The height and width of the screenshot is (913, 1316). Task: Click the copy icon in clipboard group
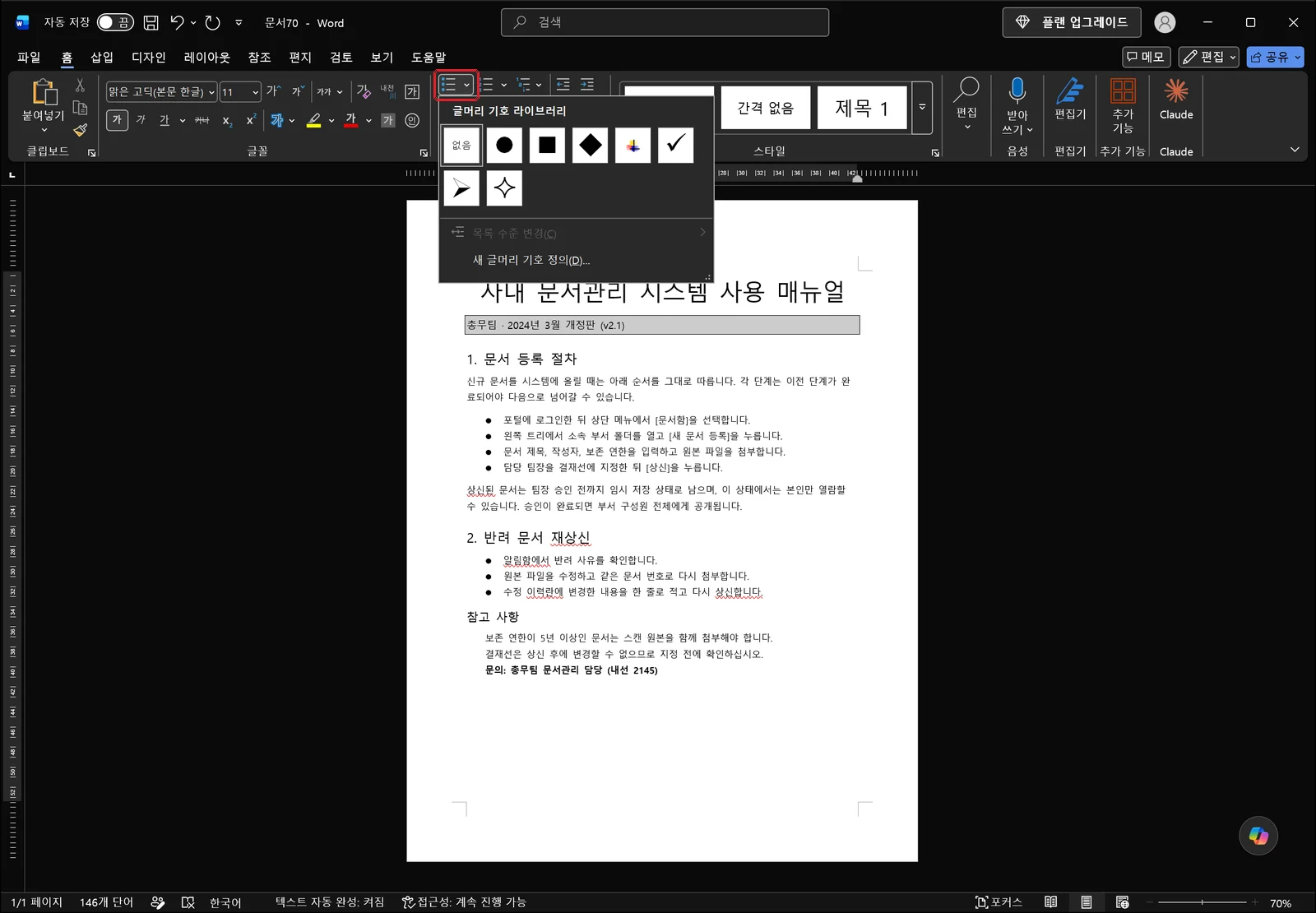[x=80, y=108]
